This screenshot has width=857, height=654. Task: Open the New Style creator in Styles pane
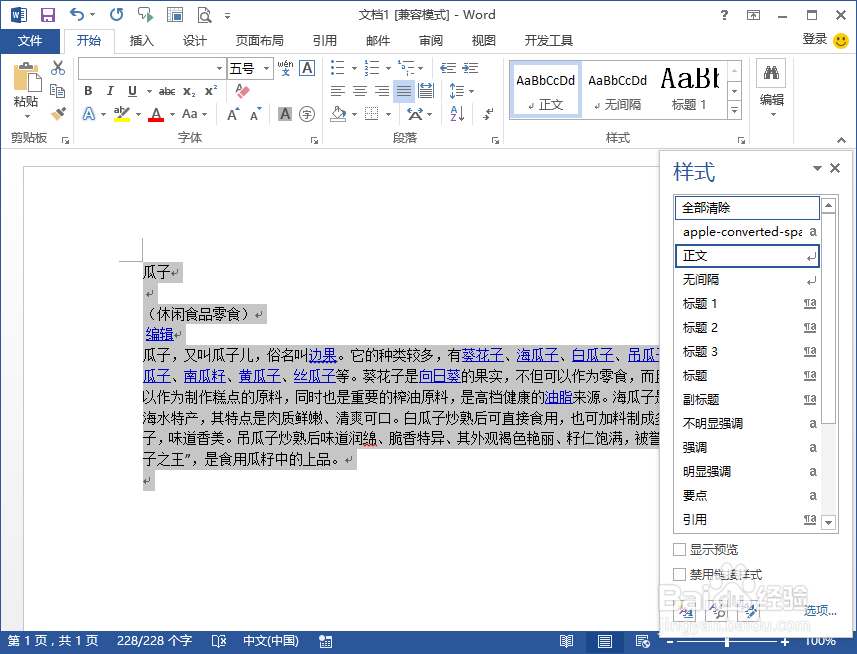(x=686, y=613)
